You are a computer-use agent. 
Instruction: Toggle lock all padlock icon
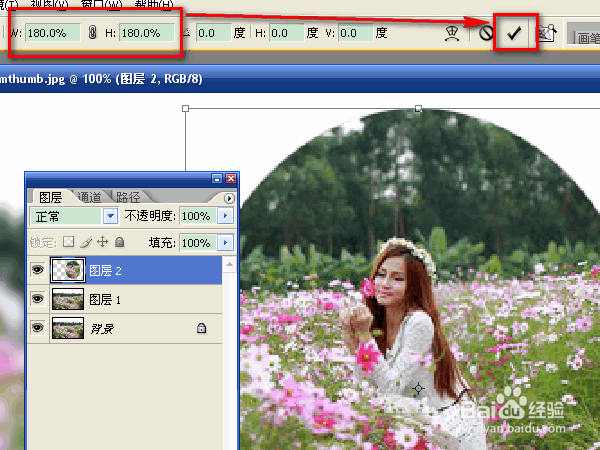click(x=120, y=242)
